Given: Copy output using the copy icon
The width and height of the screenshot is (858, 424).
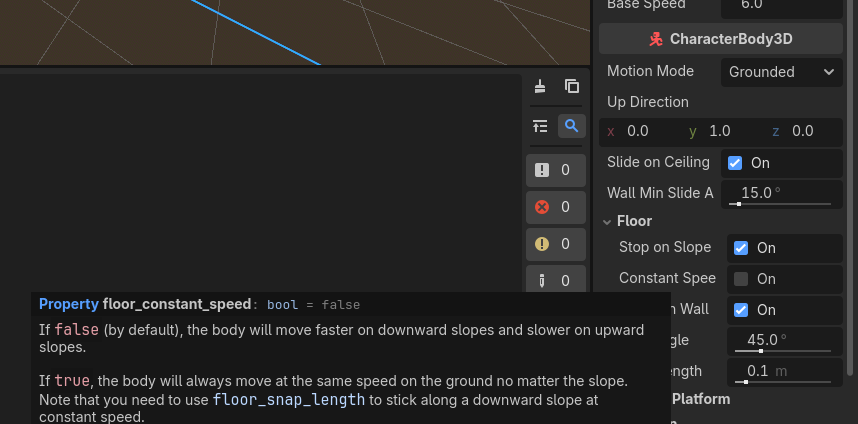Looking at the screenshot, I should (x=572, y=87).
